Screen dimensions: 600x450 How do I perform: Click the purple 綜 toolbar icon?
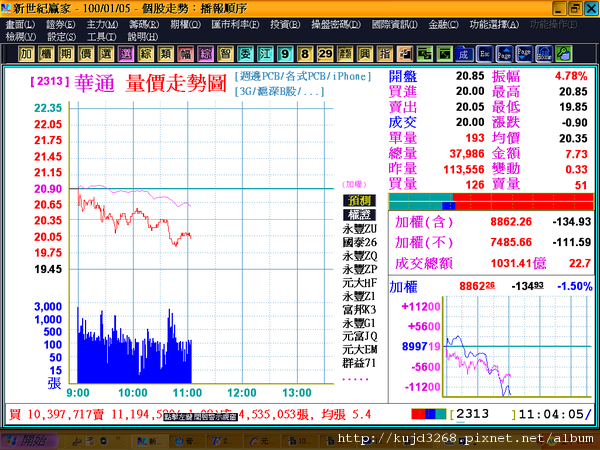point(205,54)
